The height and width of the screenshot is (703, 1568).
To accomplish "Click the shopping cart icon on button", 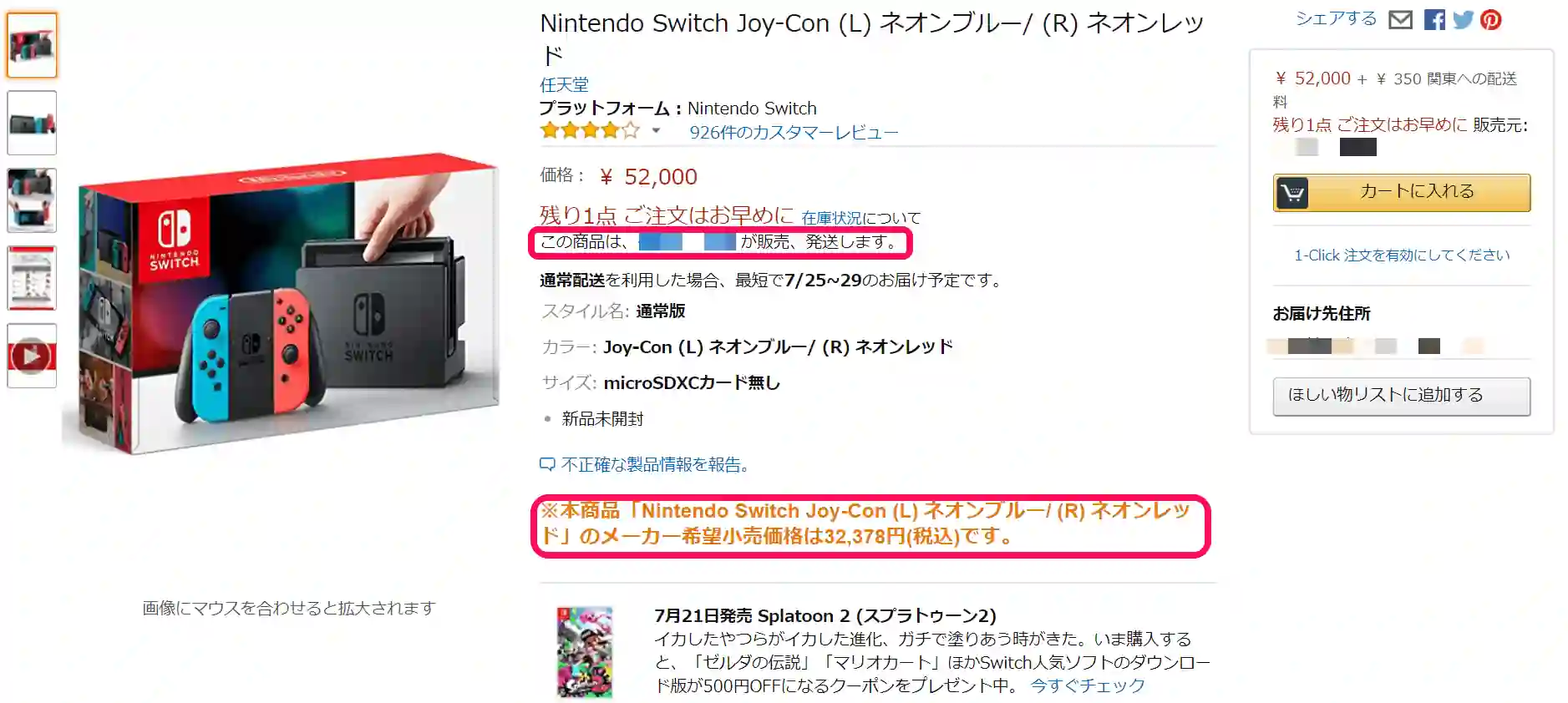I will [1292, 193].
